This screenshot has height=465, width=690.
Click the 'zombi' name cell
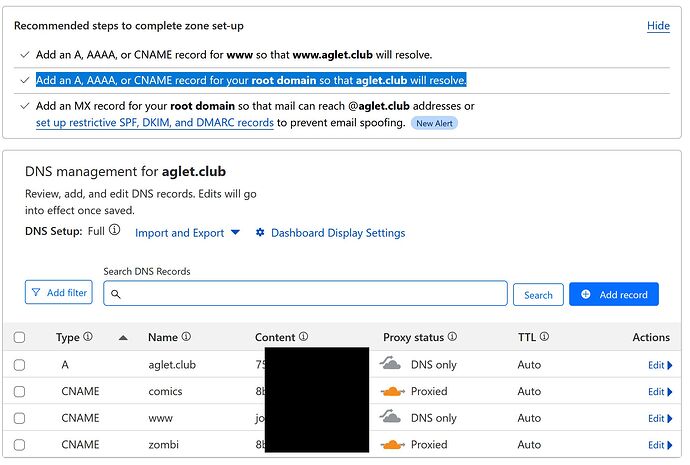[x=163, y=444]
